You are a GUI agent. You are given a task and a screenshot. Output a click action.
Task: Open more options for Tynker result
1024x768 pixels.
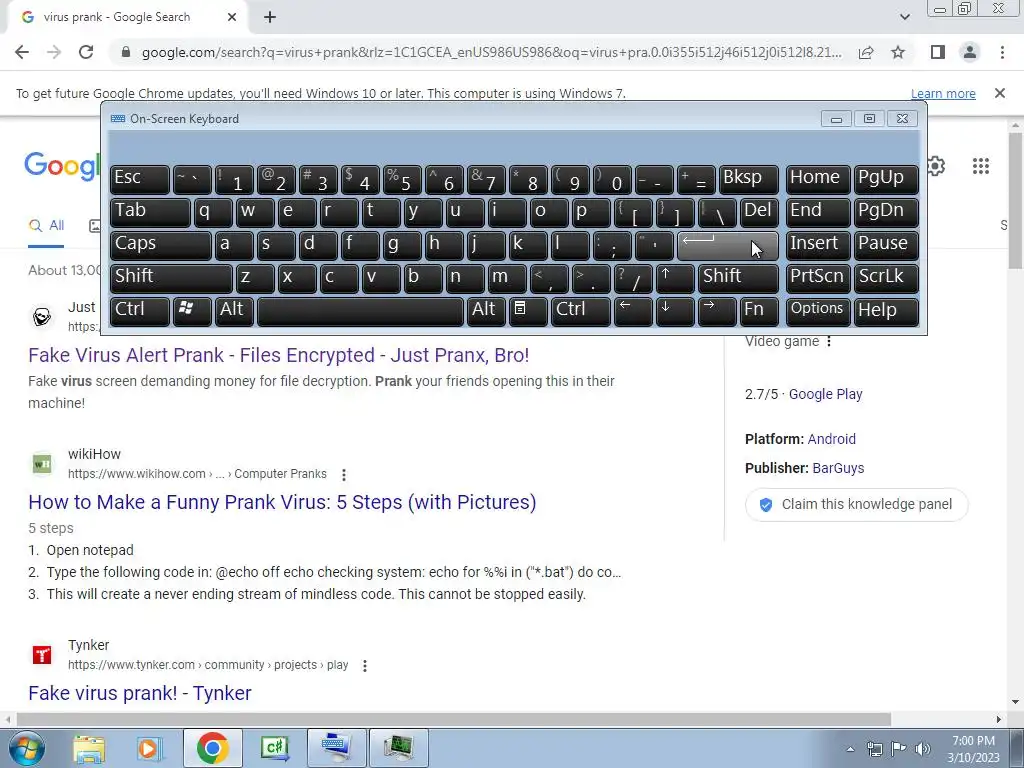[x=365, y=666]
